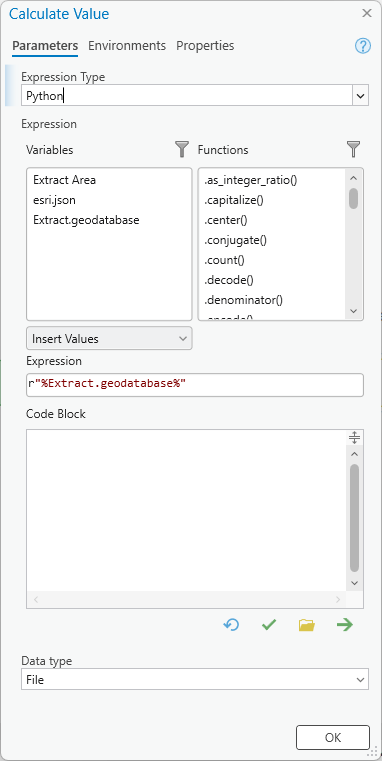The width and height of the screenshot is (382, 761).
Task: Filter the Variables list
Action: click(182, 149)
